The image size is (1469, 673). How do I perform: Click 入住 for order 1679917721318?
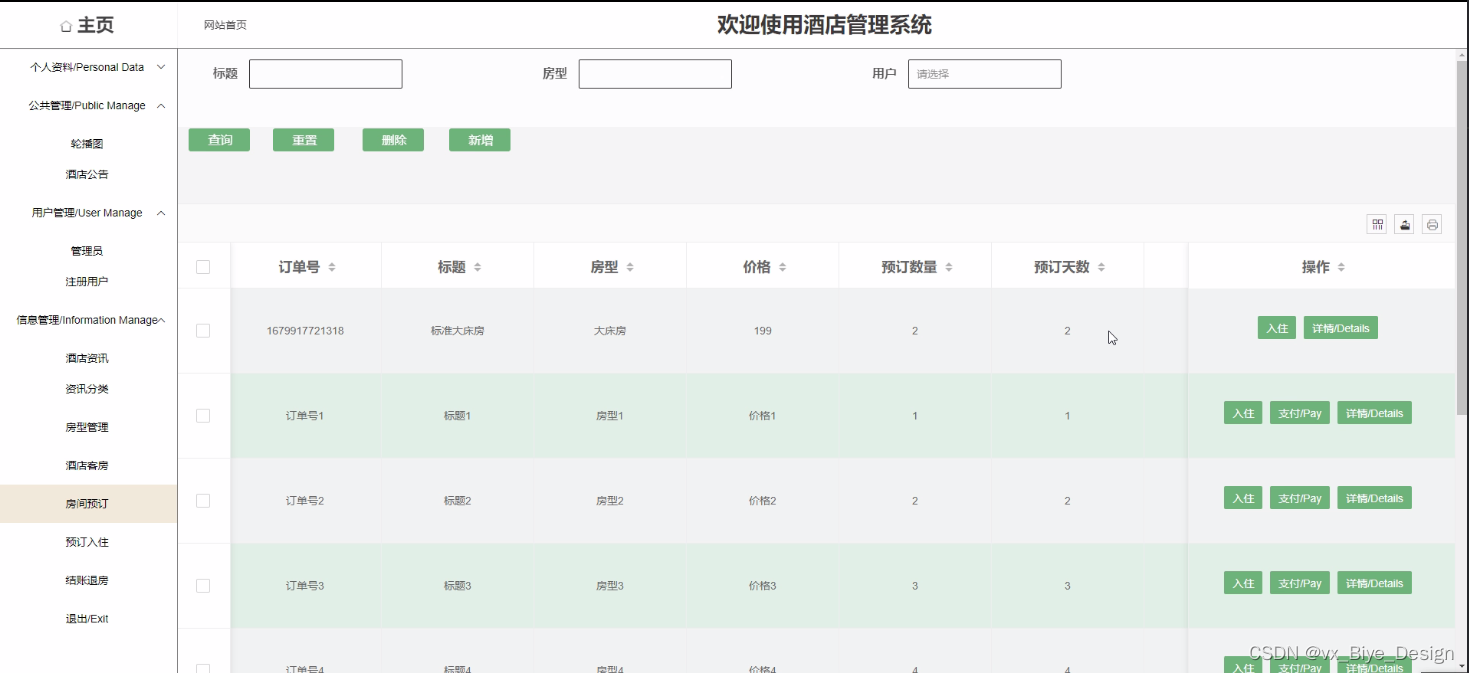point(1277,328)
